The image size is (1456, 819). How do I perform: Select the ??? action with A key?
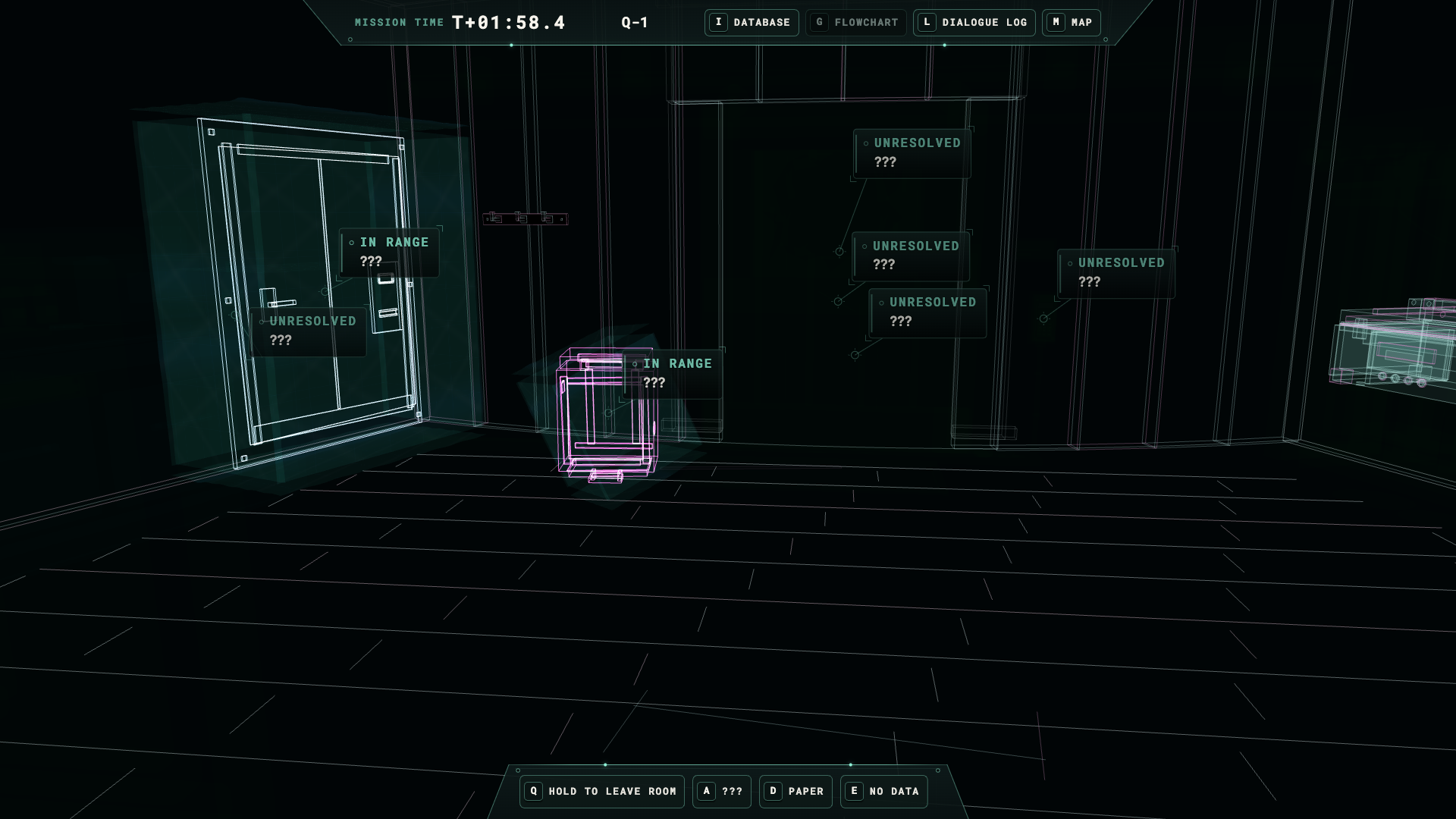pos(721,792)
